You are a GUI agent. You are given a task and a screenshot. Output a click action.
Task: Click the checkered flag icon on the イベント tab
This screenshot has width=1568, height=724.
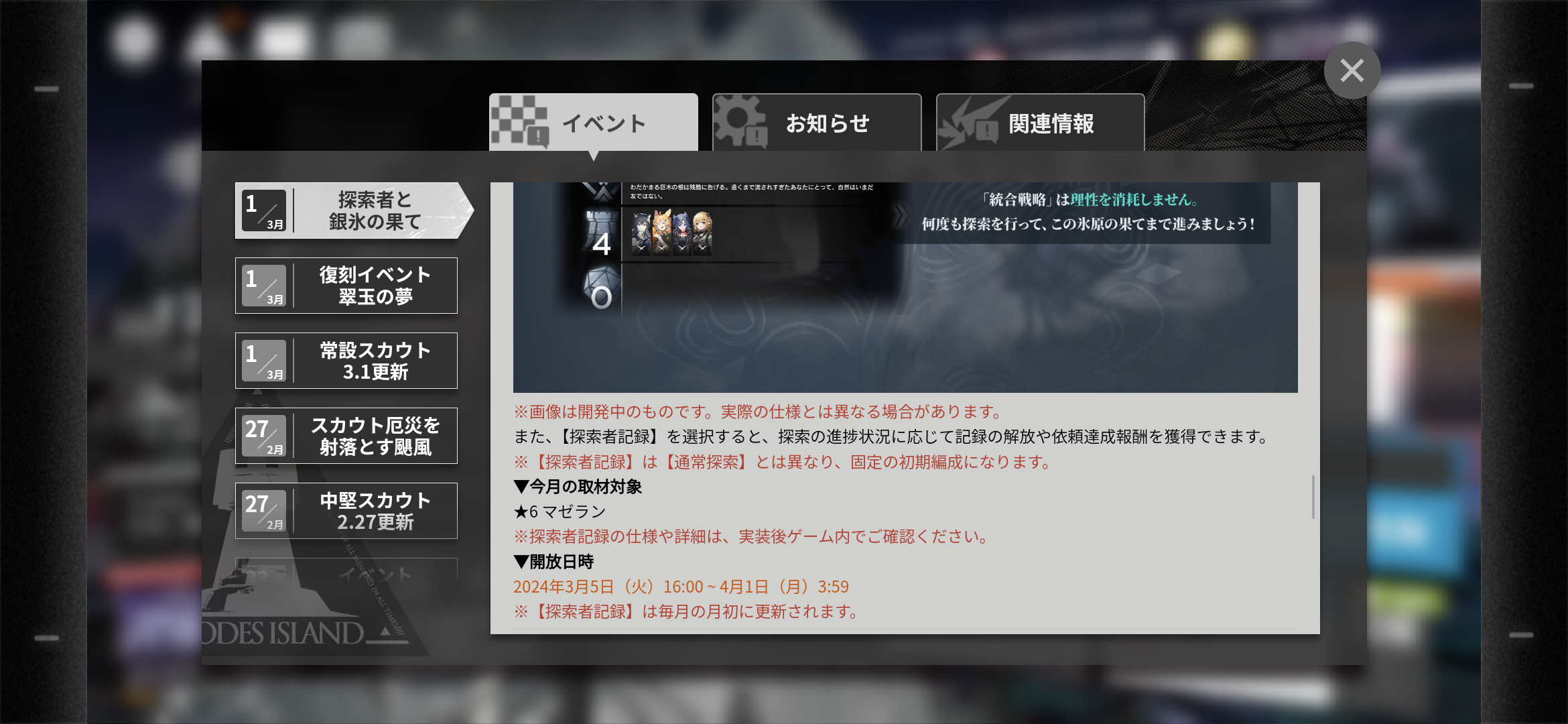click(520, 121)
